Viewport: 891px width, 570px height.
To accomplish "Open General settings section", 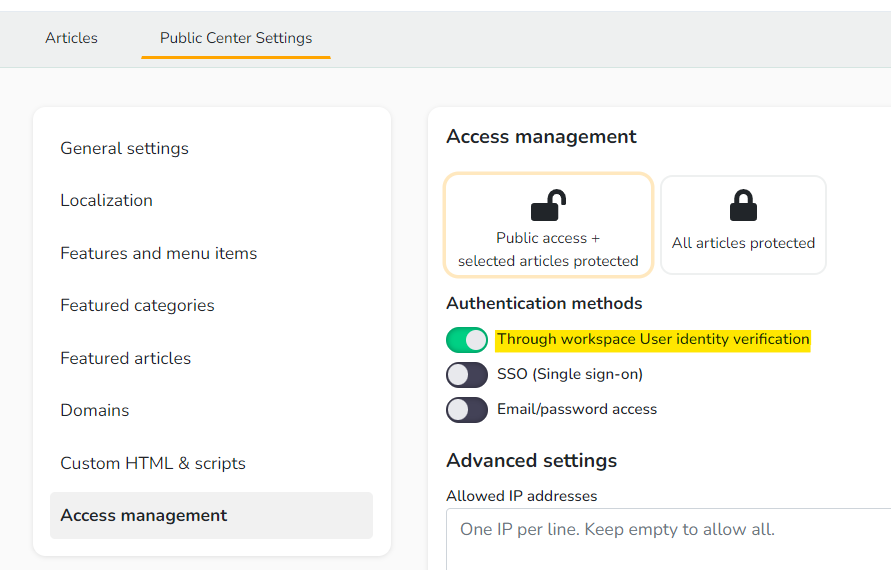I will (x=124, y=148).
